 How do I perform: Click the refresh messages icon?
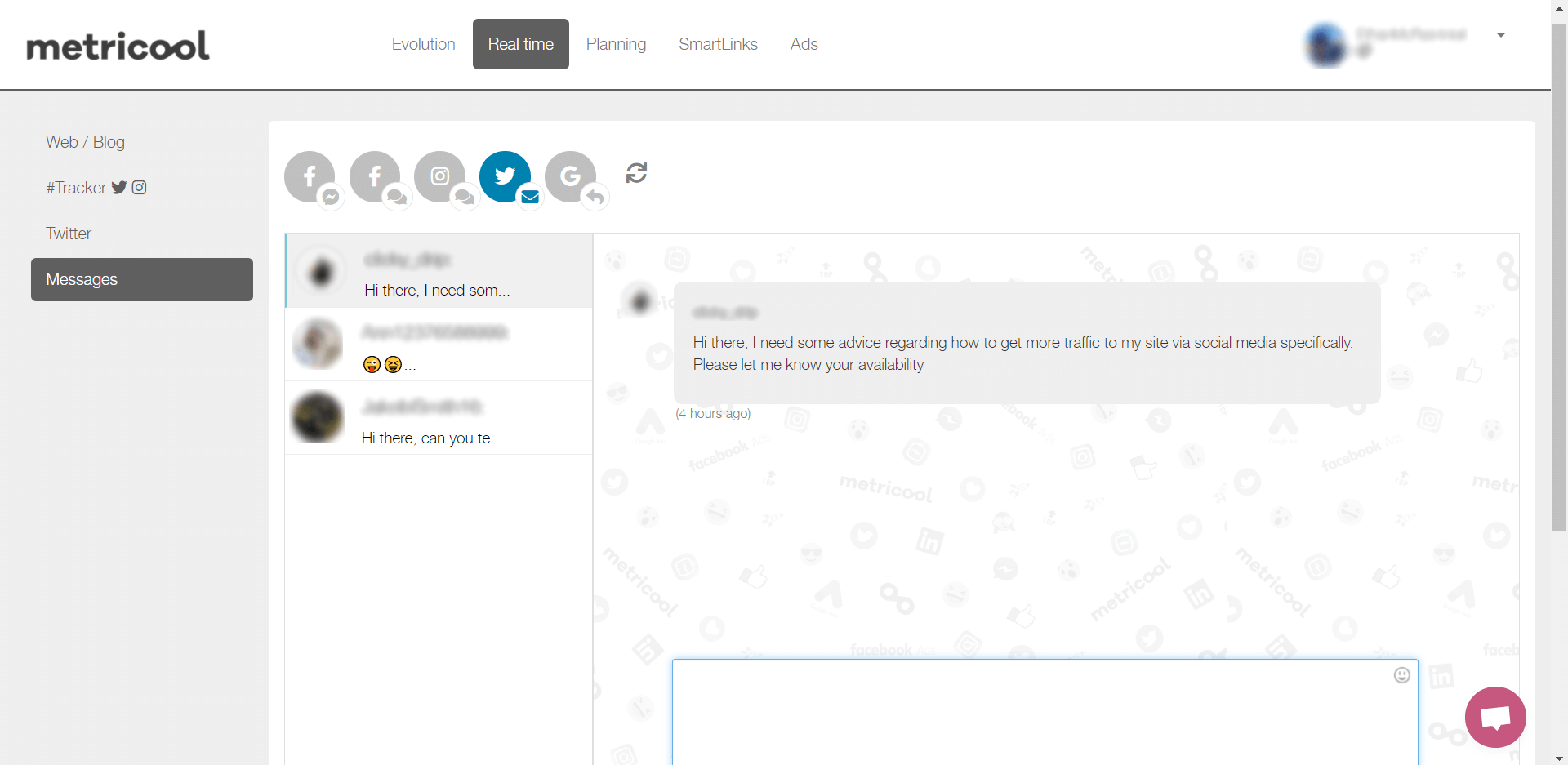pos(636,173)
